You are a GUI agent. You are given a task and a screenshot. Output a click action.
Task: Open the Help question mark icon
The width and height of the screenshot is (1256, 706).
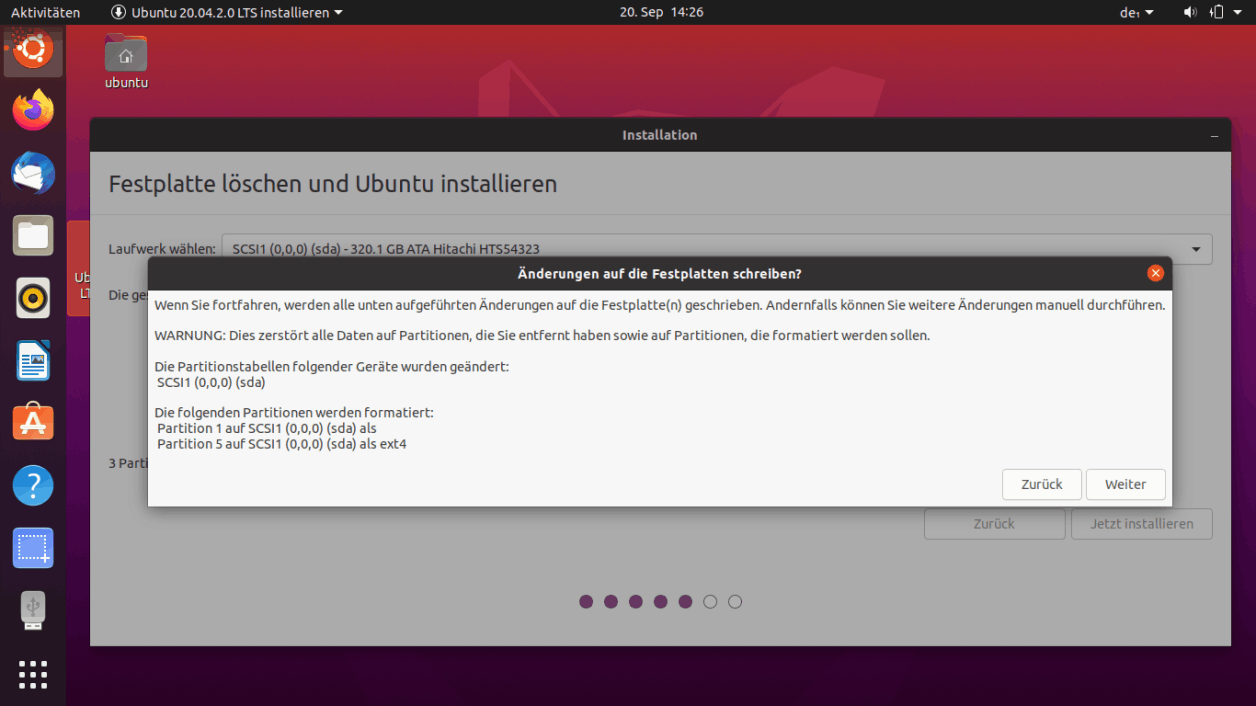(x=33, y=486)
